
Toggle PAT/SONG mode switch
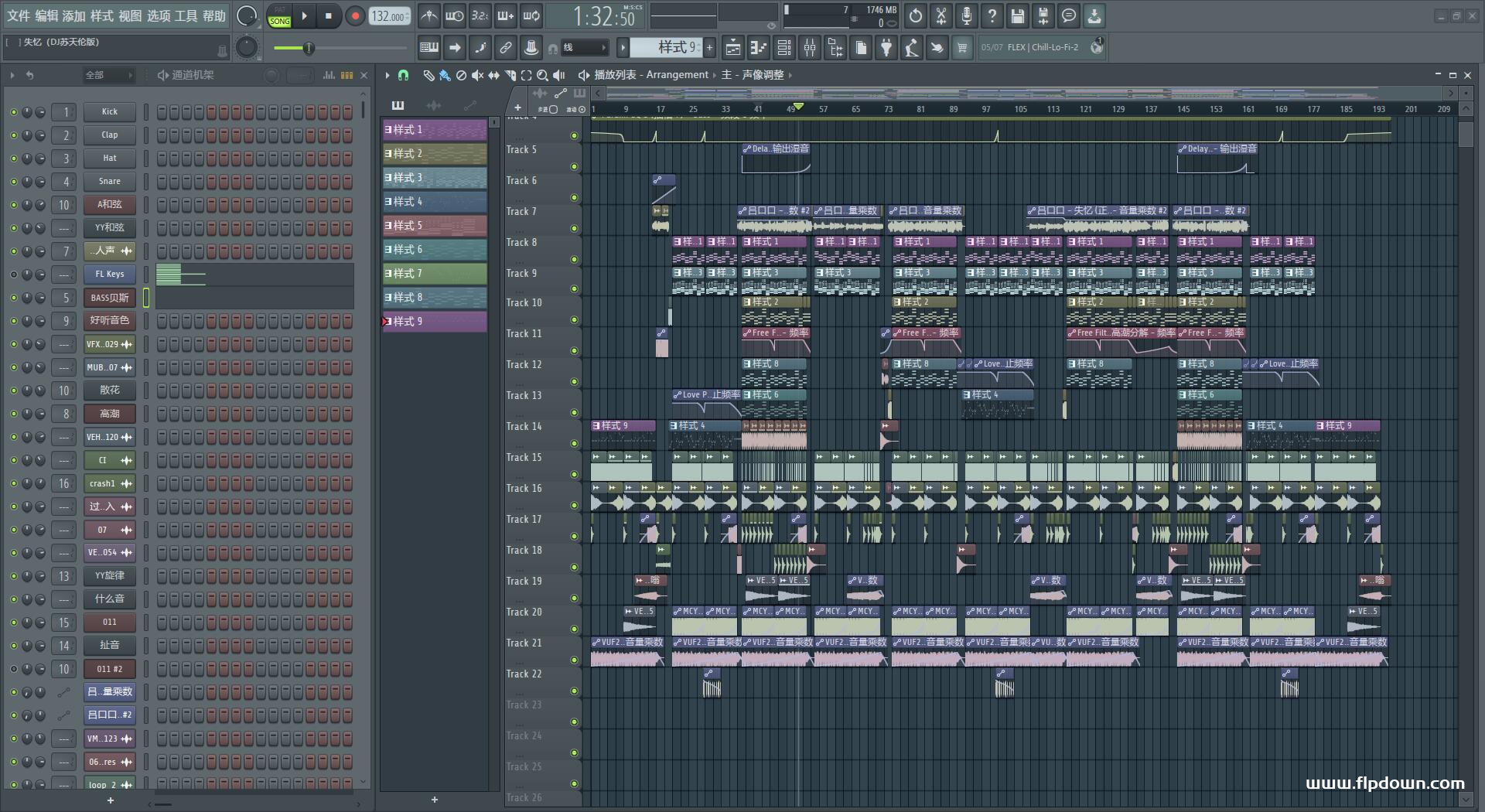[279, 15]
